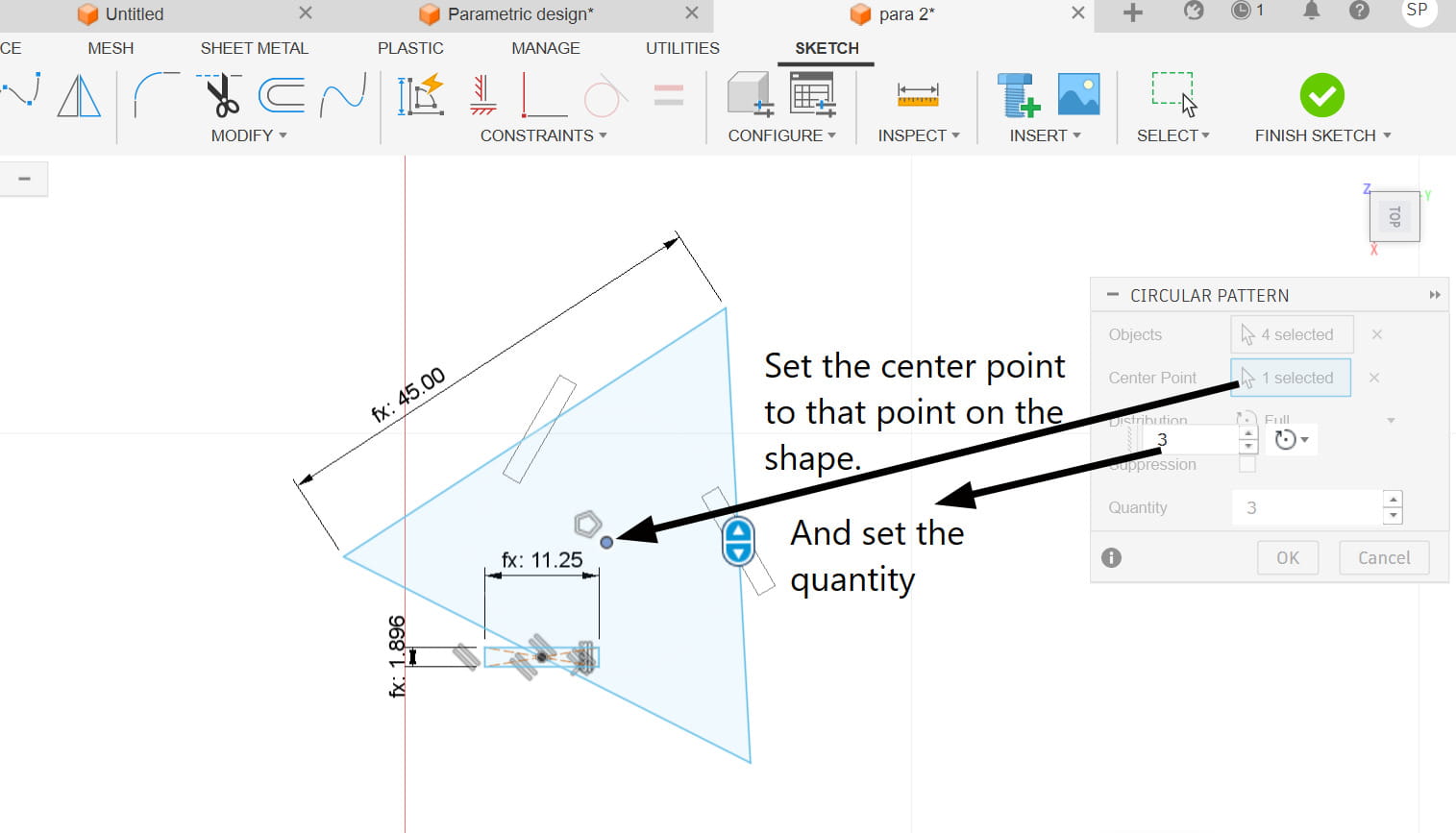The height and width of the screenshot is (833, 1456).
Task: Open the Help question mark menu
Action: [1359, 11]
